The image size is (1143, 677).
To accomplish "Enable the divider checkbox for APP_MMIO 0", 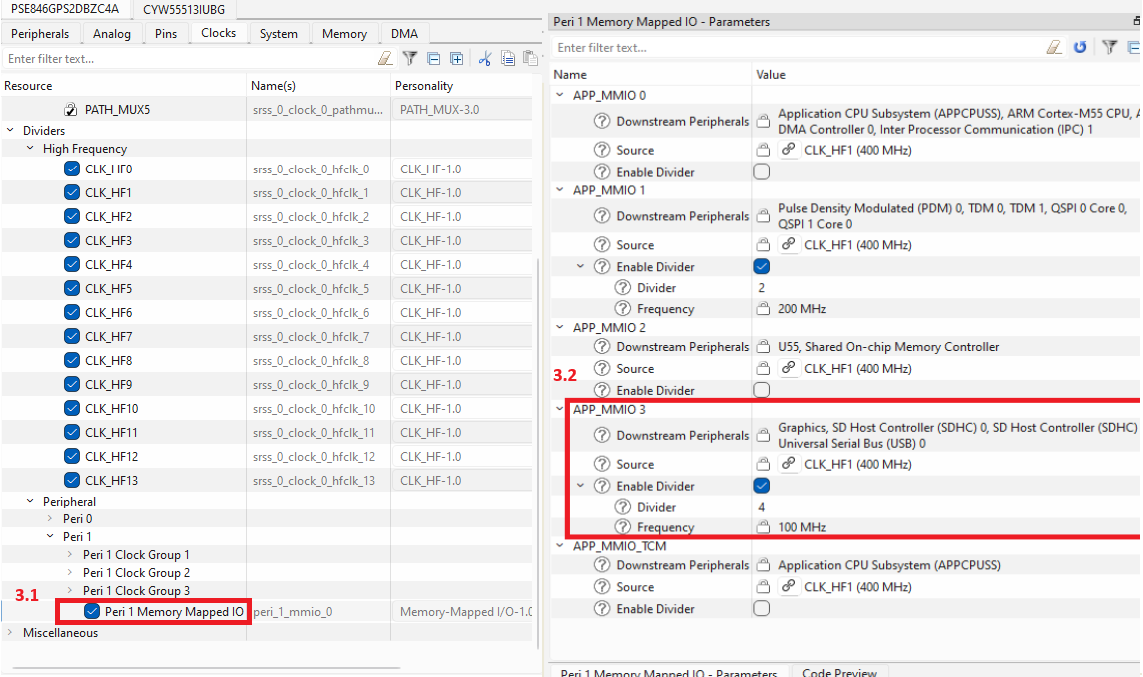I will click(x=762, y=172).
